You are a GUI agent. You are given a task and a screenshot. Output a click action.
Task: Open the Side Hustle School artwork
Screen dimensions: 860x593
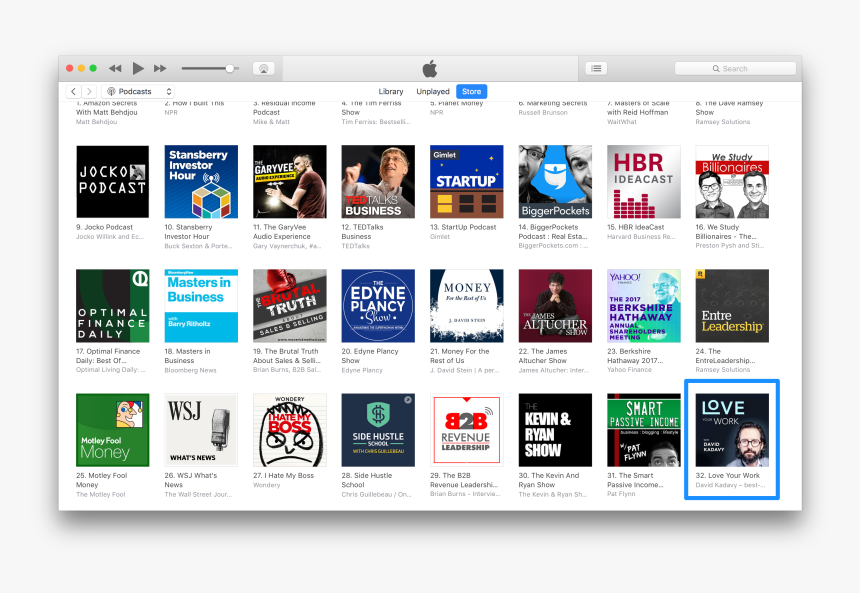pos(378,430)
